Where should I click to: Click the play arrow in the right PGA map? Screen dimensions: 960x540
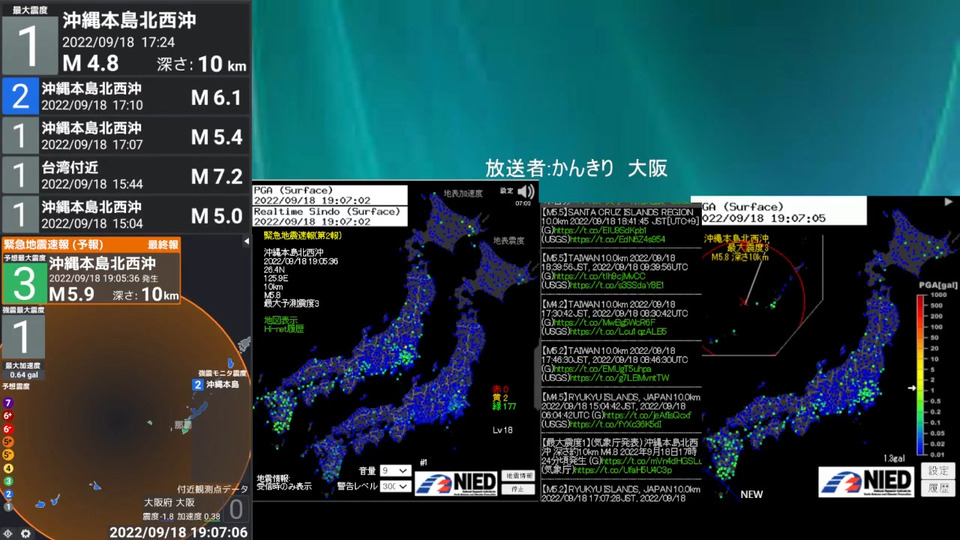pyautogui.click(x=948, y=201)
